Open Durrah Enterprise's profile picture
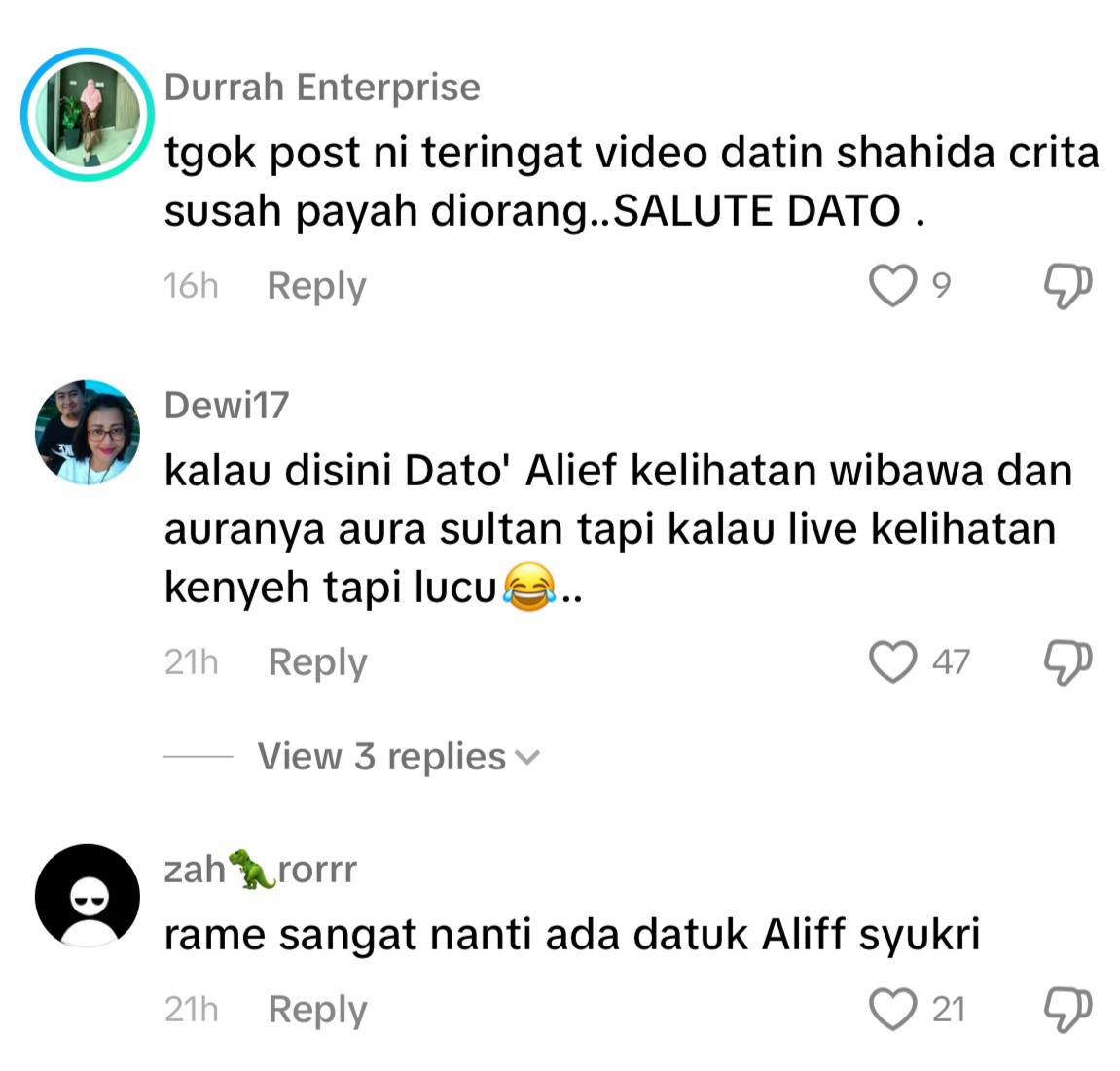 [88, 114]
